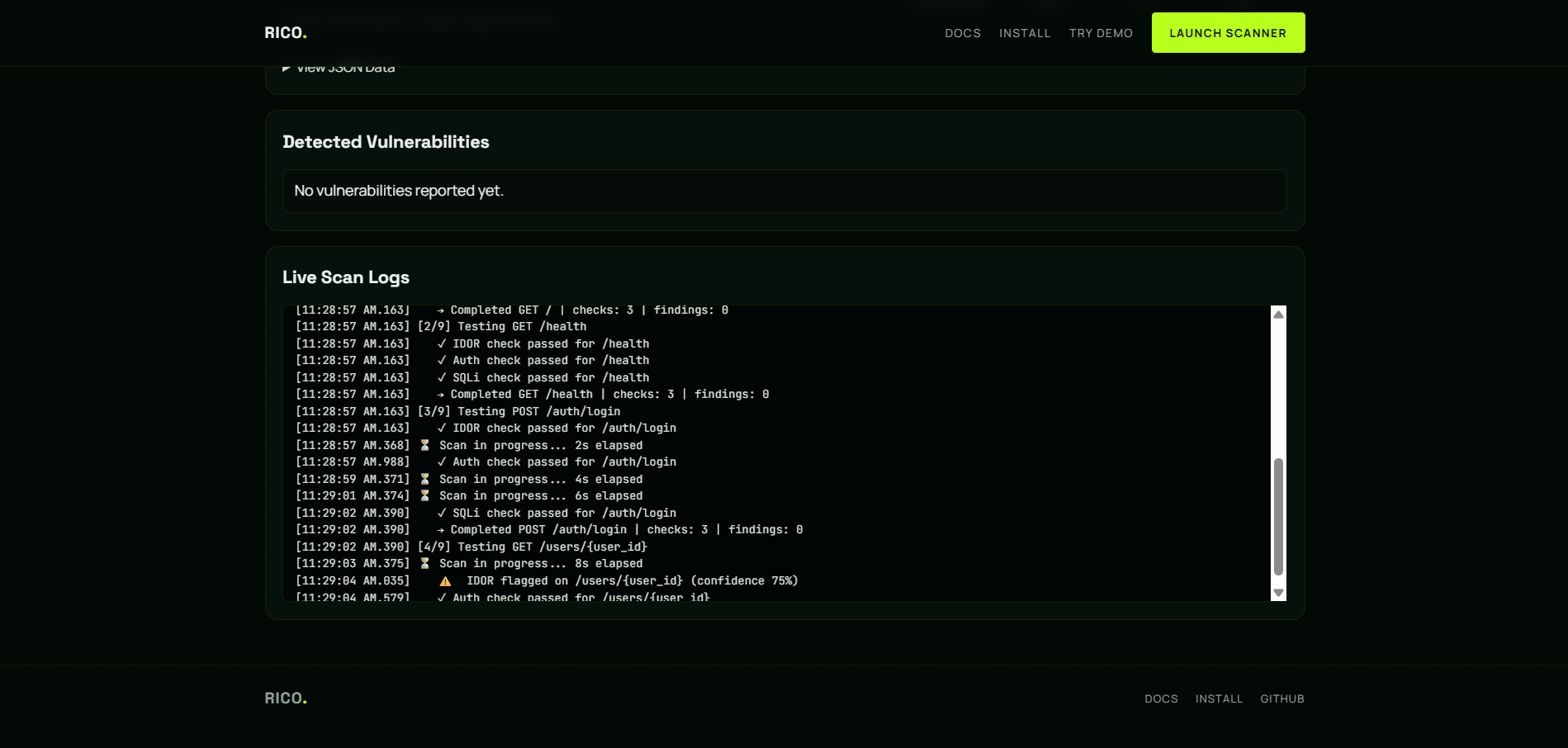Click the warning icon on IDOR flagged line
This screenshot has width=1568, height=748.
(x=445, y=581)
